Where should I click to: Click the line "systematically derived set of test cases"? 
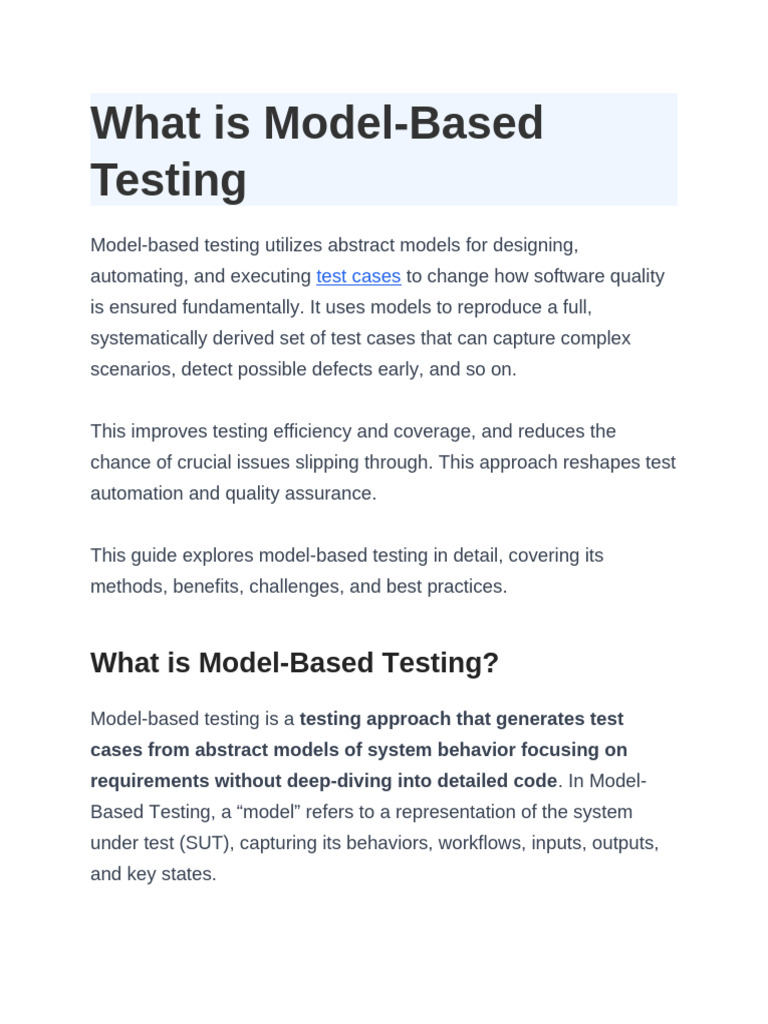pos(360,338)
